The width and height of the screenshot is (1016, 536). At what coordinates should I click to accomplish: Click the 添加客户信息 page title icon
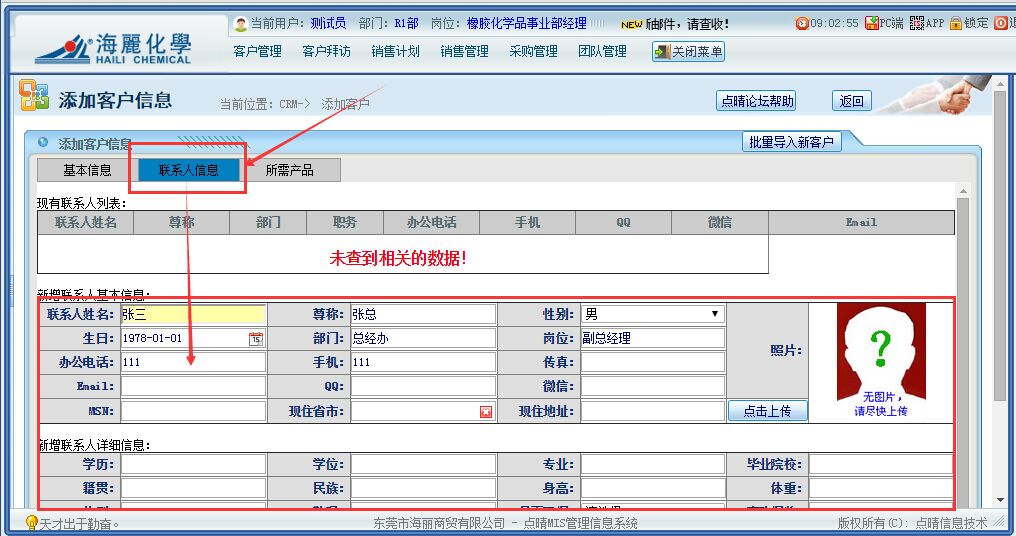click(x=33, y=98)
